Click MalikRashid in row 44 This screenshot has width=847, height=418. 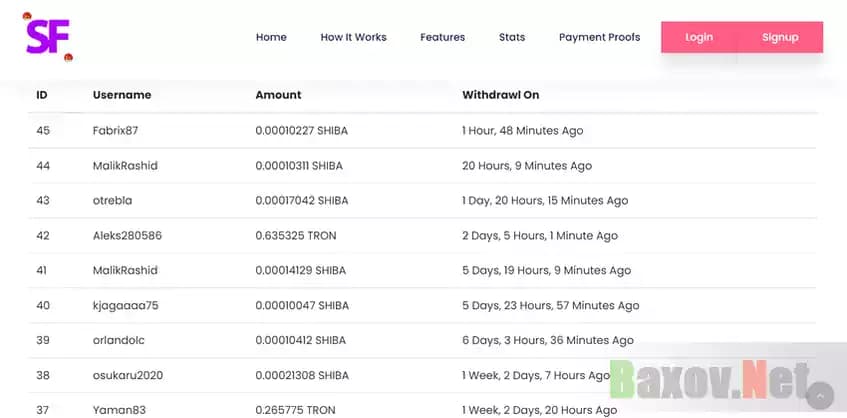[125, 166]
